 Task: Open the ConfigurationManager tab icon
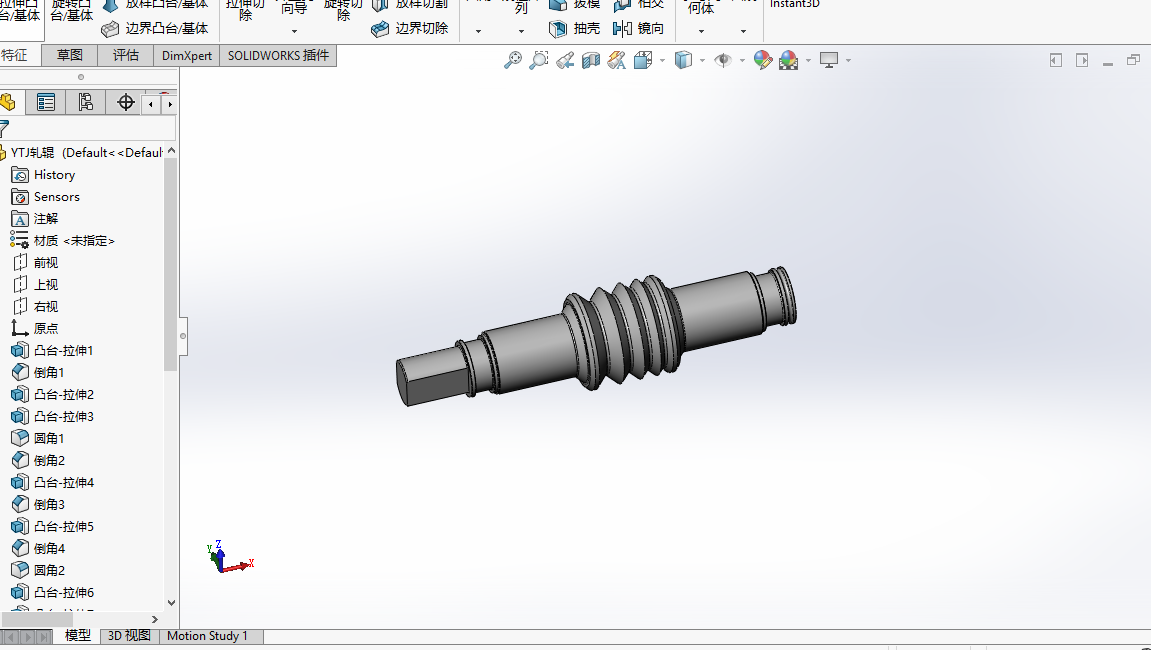[x=85, y=103]
